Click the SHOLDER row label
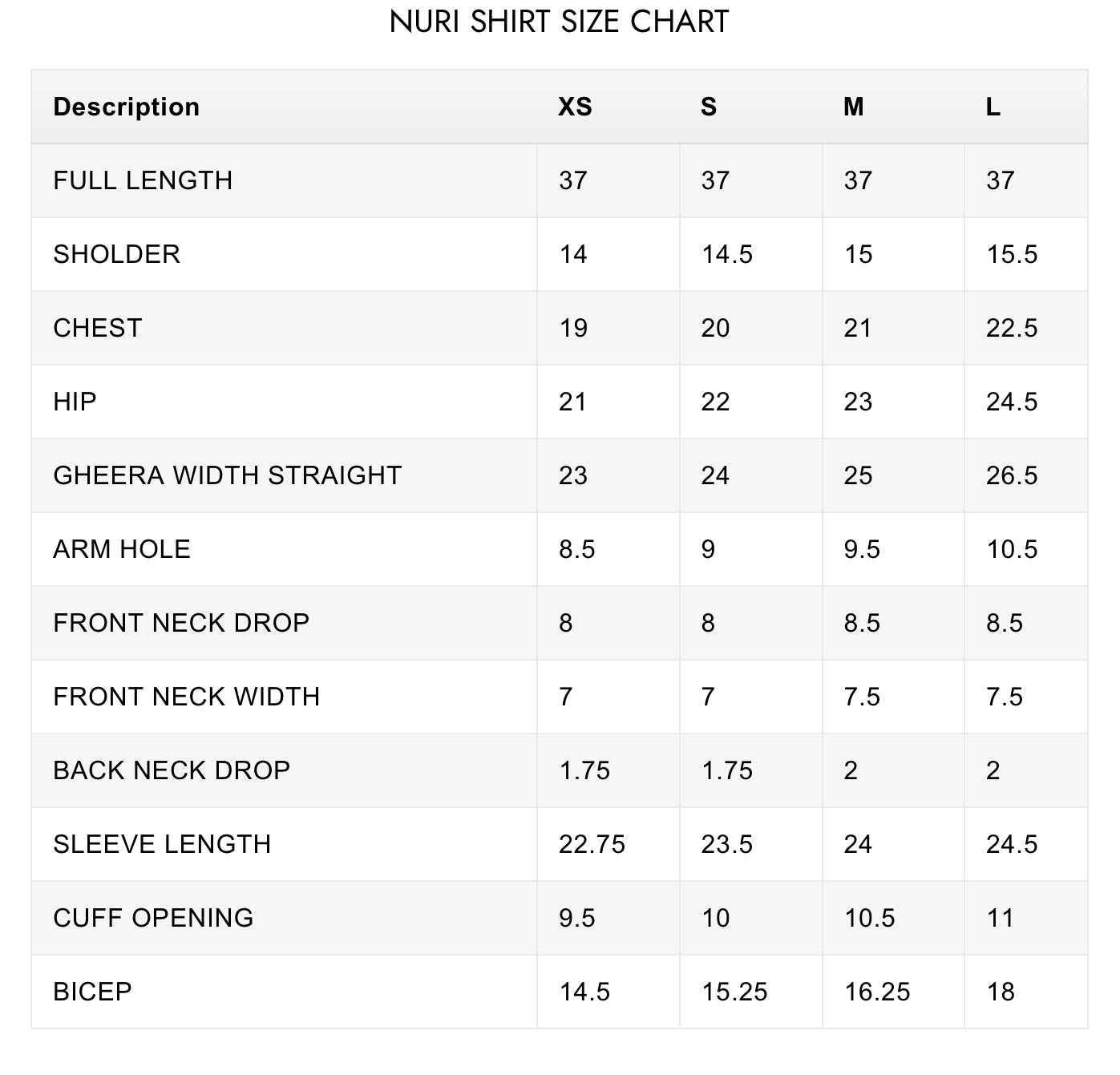 (117, 254)
